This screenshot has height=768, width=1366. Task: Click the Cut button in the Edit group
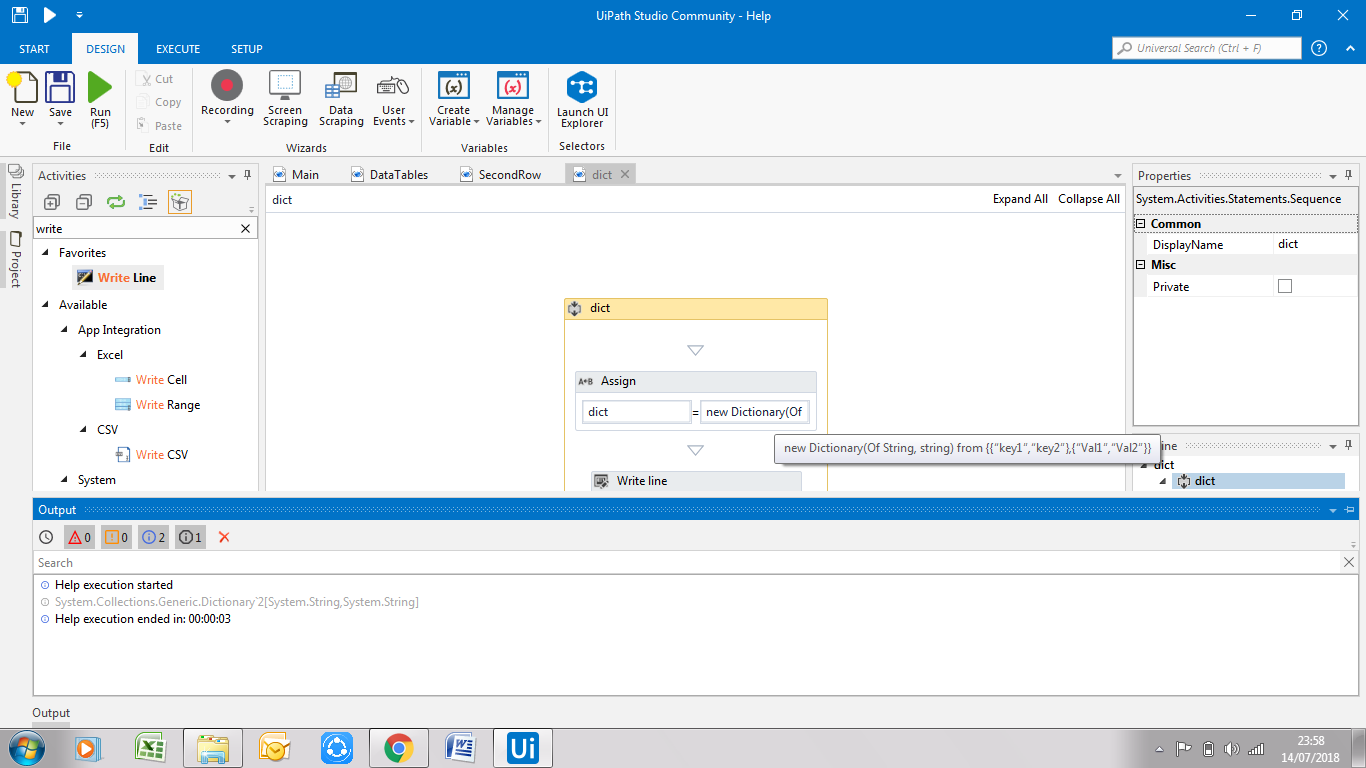[157, 79]
